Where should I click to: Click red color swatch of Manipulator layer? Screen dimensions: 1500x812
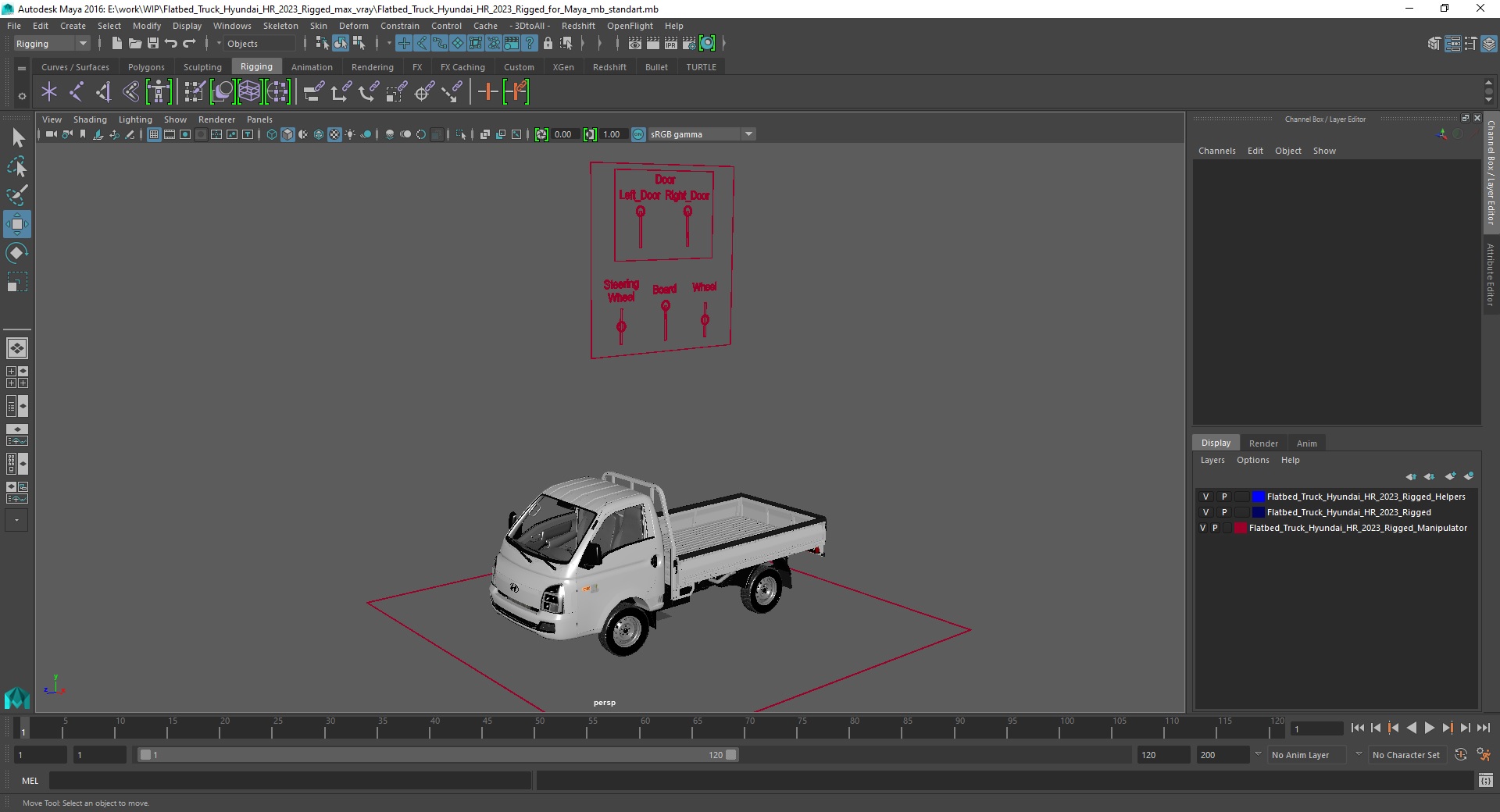(x=1240, y=528)
